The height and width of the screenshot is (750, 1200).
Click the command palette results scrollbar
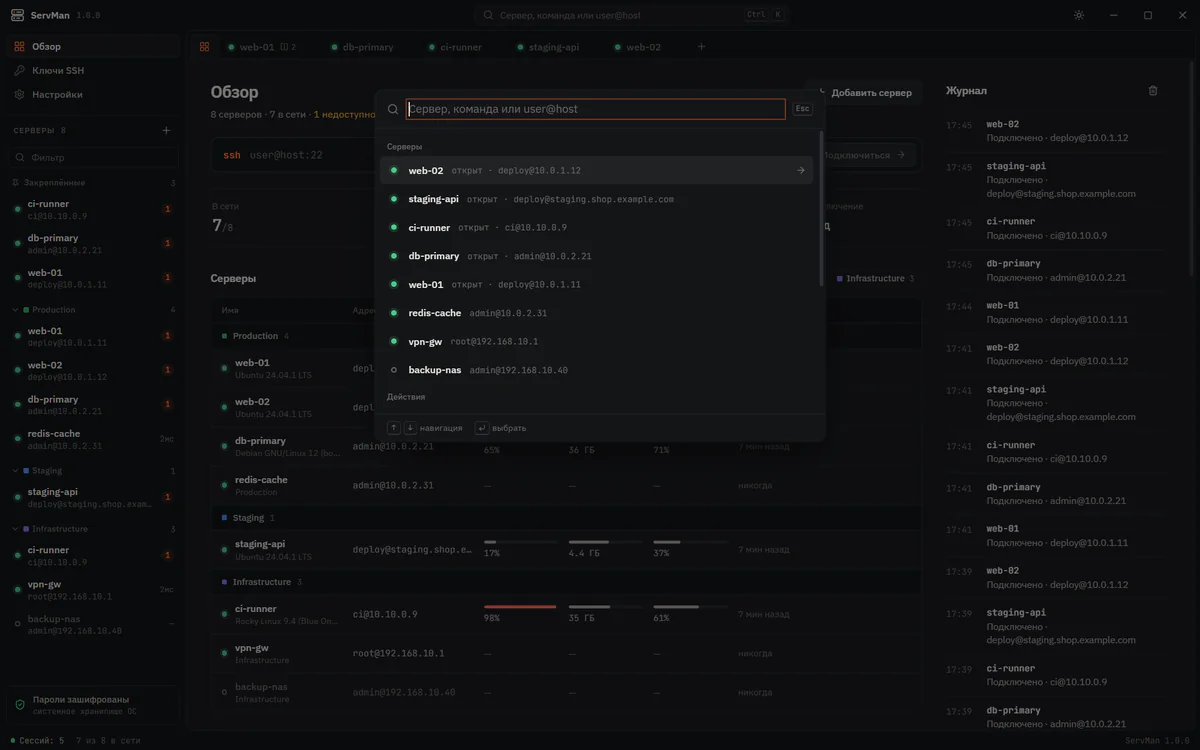point(822,209)
